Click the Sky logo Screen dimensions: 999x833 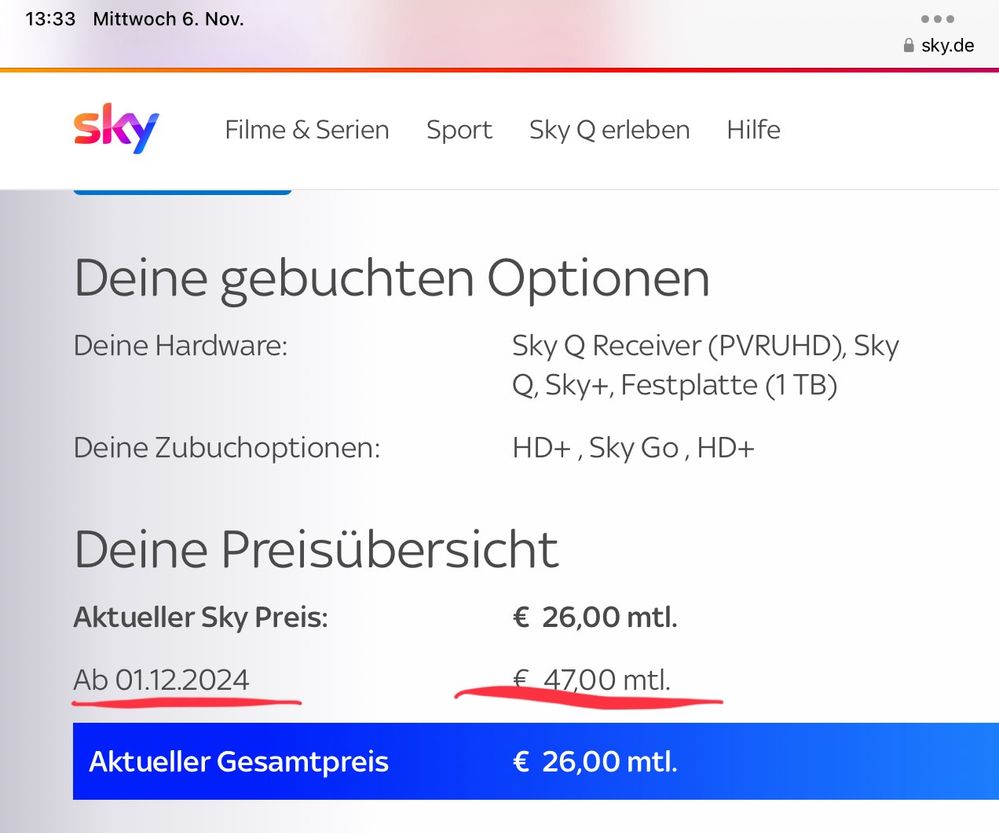click(x=116, y=130)
